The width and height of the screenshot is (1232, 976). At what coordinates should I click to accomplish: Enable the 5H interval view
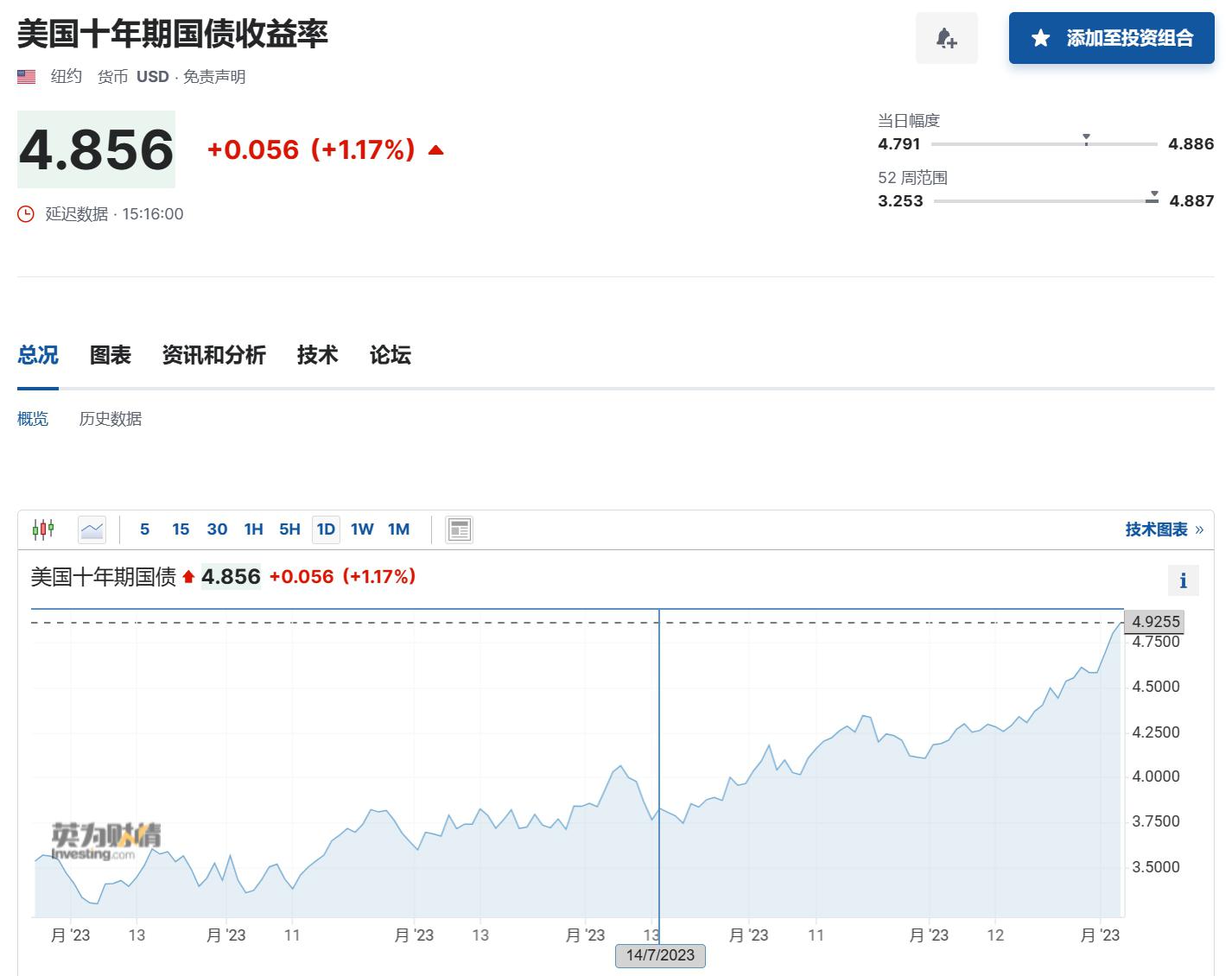289,529
